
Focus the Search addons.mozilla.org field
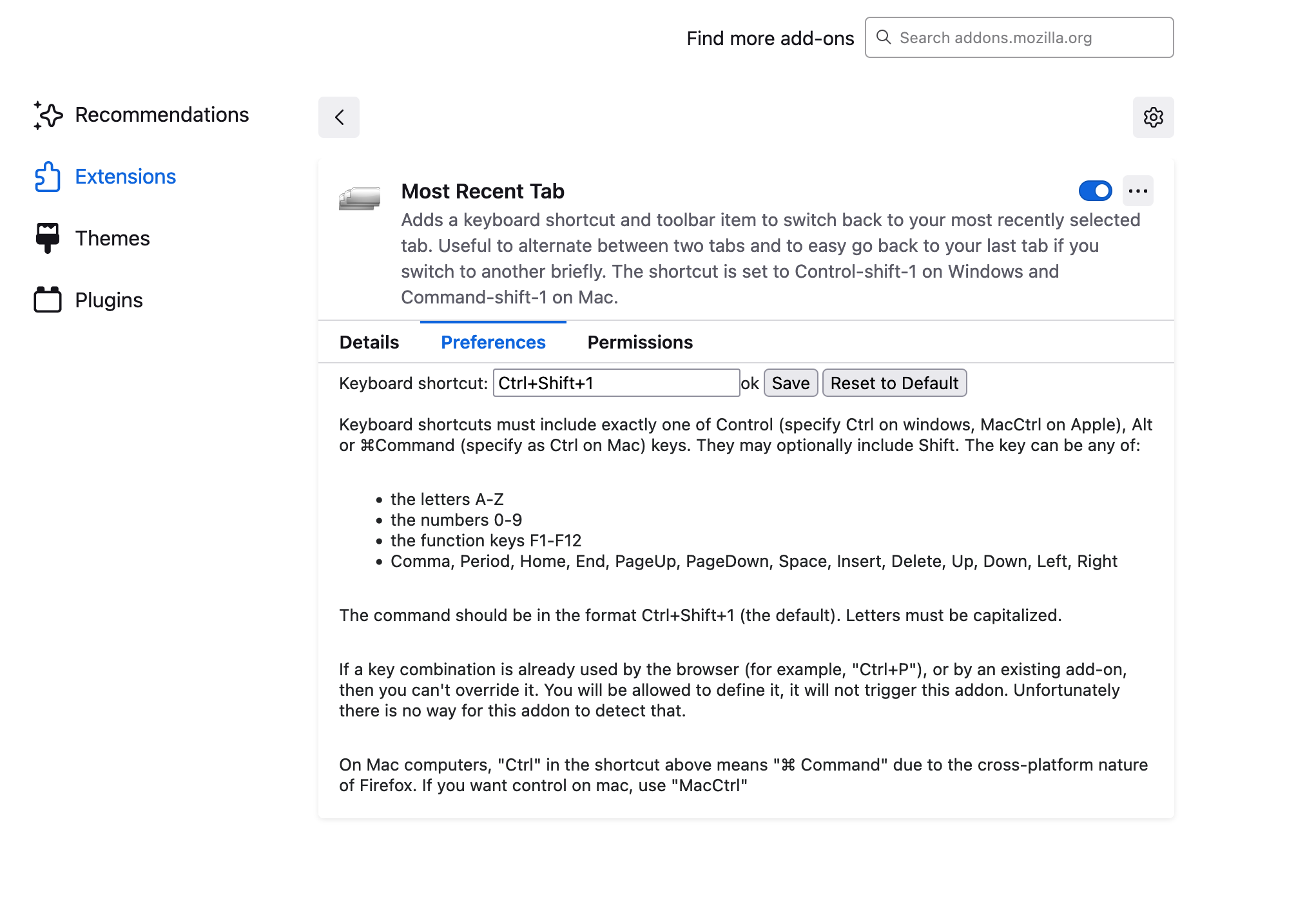pyautogui.click(x=1020, y=37)
